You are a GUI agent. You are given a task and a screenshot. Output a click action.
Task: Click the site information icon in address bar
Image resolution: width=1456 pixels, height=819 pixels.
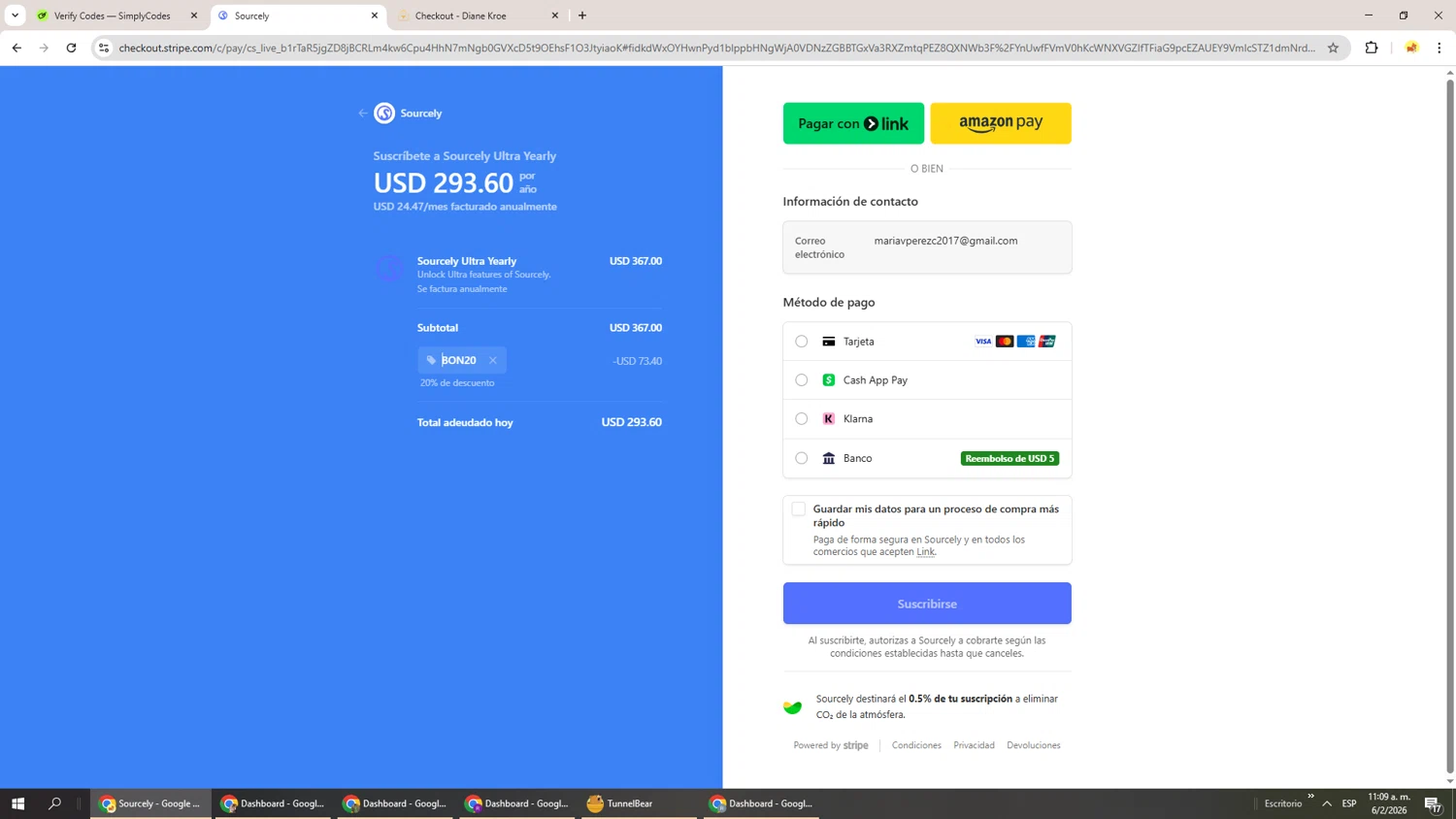point(104,48)
